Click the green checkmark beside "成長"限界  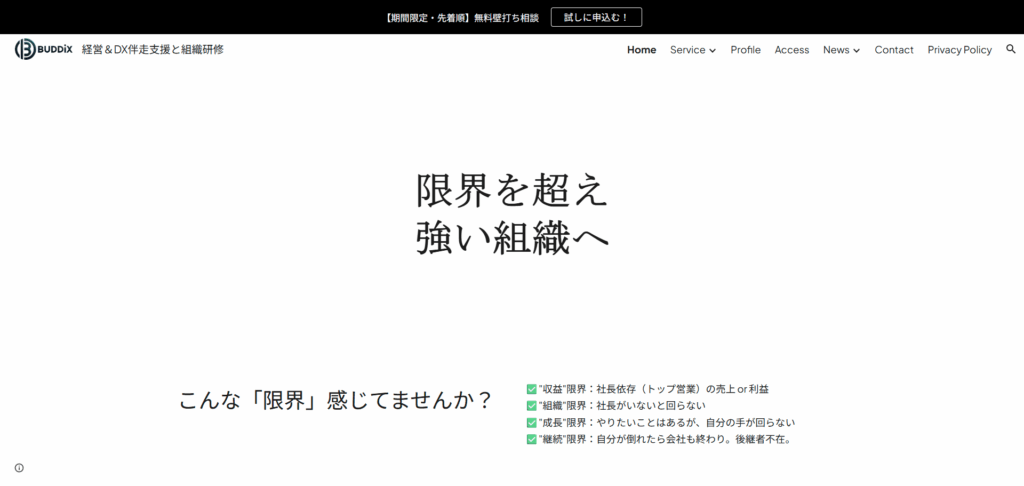click(531, 422)
